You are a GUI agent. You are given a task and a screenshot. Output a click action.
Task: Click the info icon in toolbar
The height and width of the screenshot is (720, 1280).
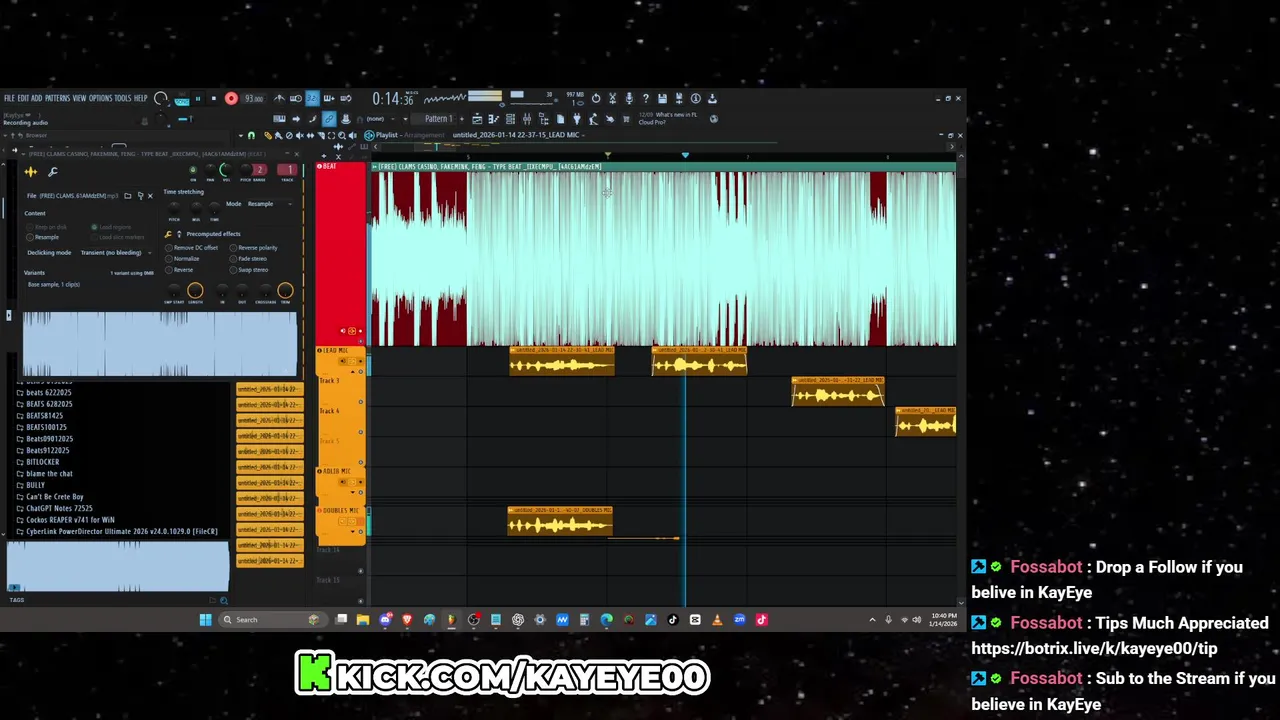(x=695, y=98)
